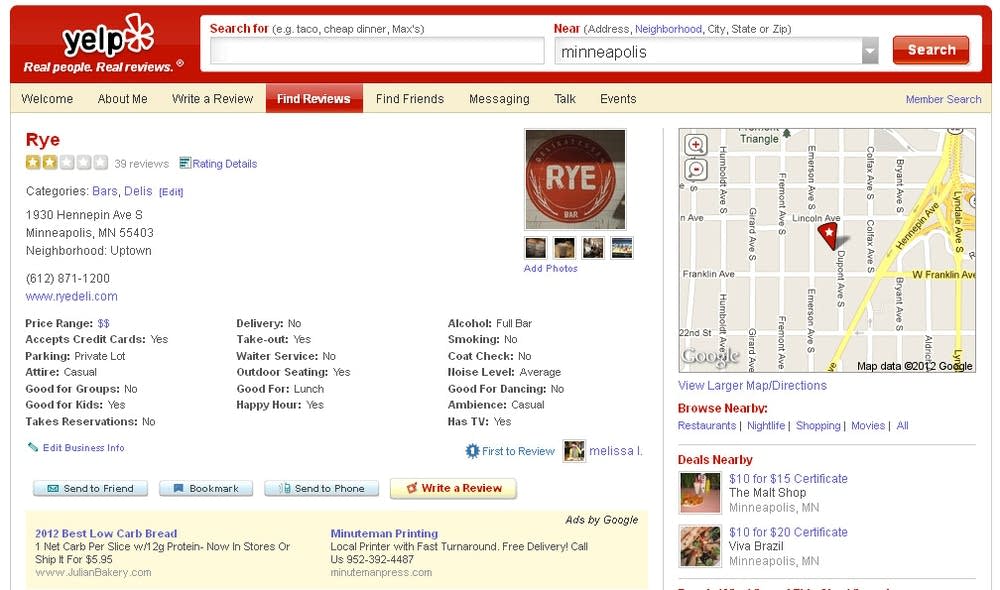Image resolution: width=1000 pixels, height=590 pixels.
Task: Open the Events tab
Action: pyautogui.click(x=618, y=99)
